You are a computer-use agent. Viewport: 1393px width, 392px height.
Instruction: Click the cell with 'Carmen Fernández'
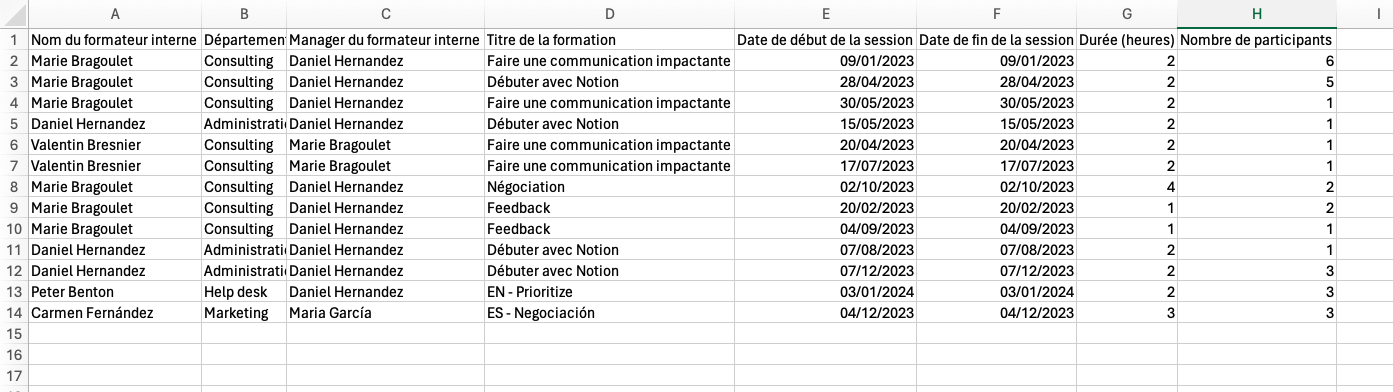click(115, 313)
